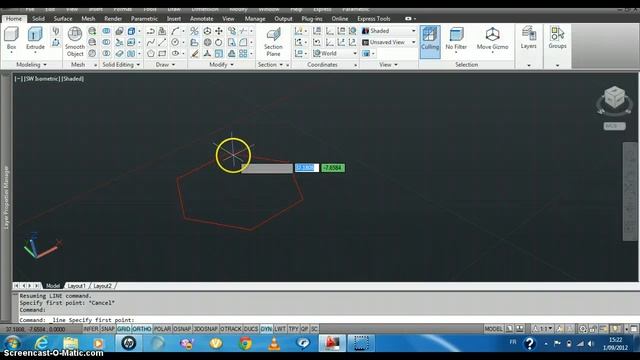Switch to the Annotate ribbon tab
This screenshot has width=640, height=360.
click(x=202, y=19)
